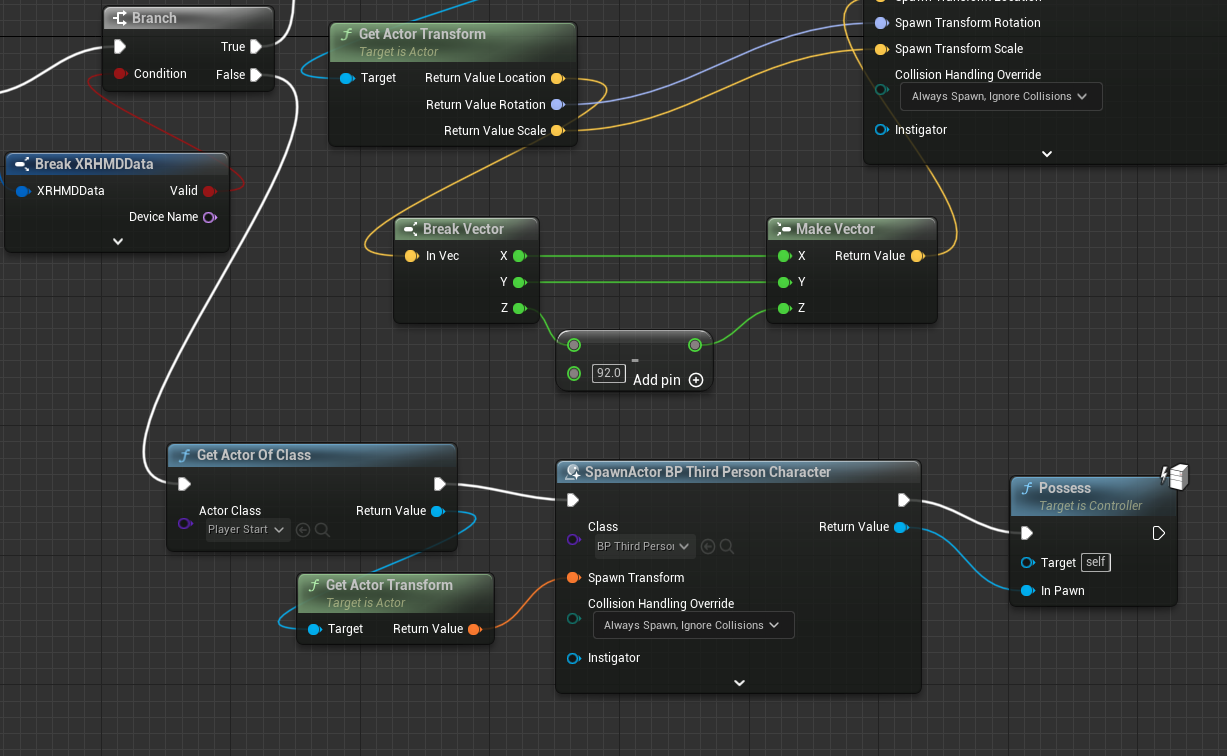Click browse magnifier icon beside Player Start
Viewport: 1227px width, 756px height.
[322, 530]
